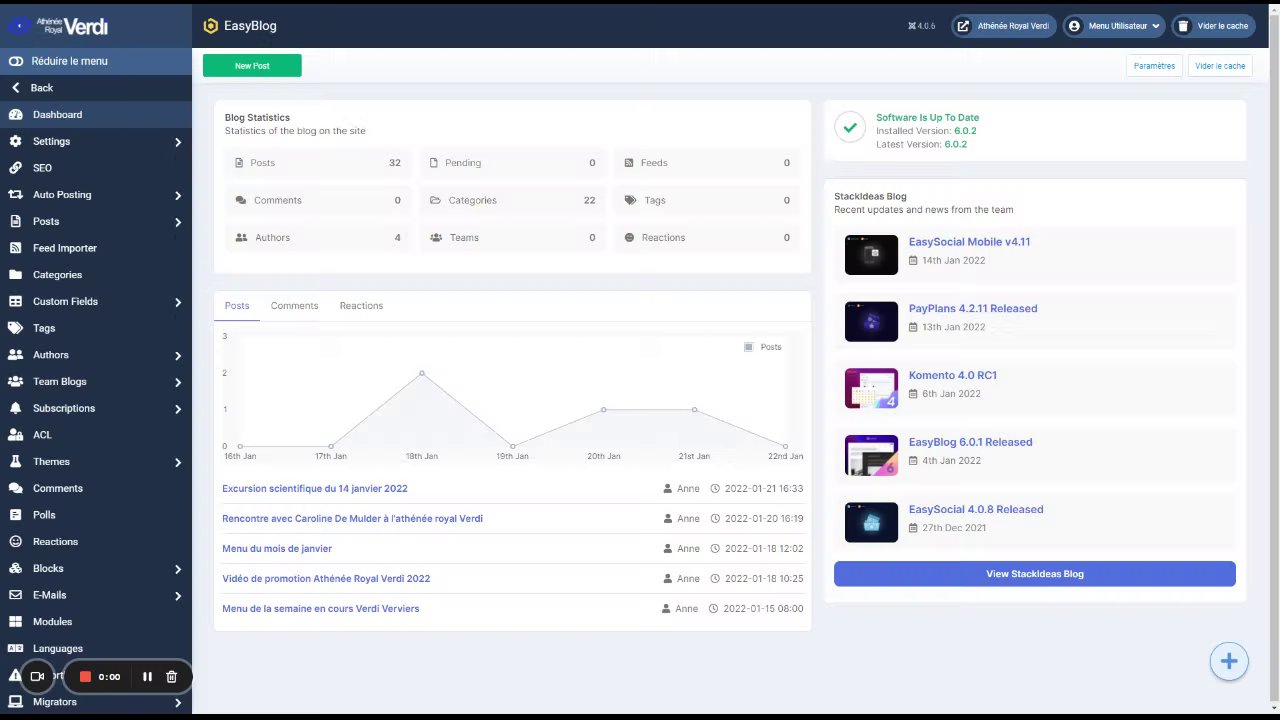Click the Themes flask icon
The width and height of the screenshot is (1280, 720).
coord(15,462)
